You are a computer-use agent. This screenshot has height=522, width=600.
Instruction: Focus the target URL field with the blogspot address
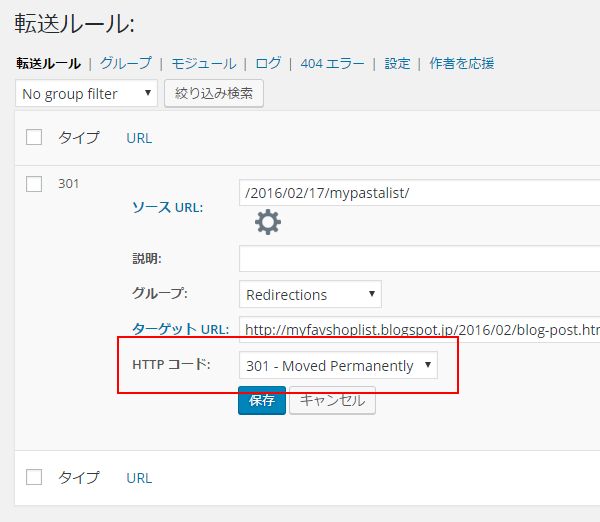(x=419, y=329)
